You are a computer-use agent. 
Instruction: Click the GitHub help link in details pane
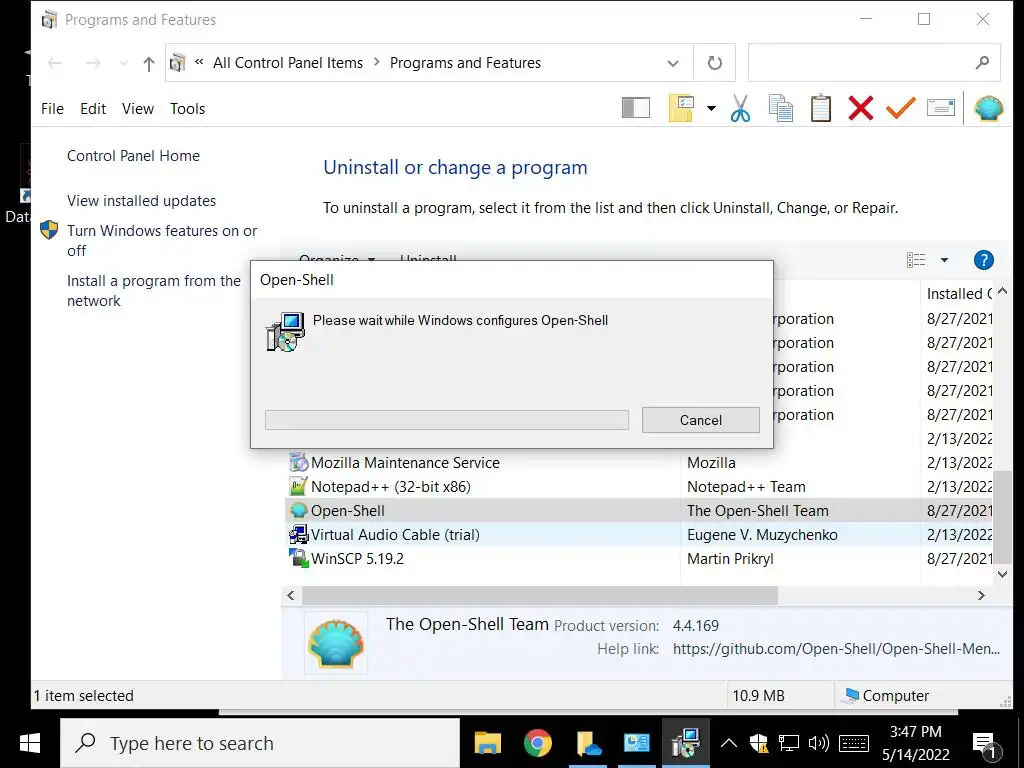click(836, 648)
